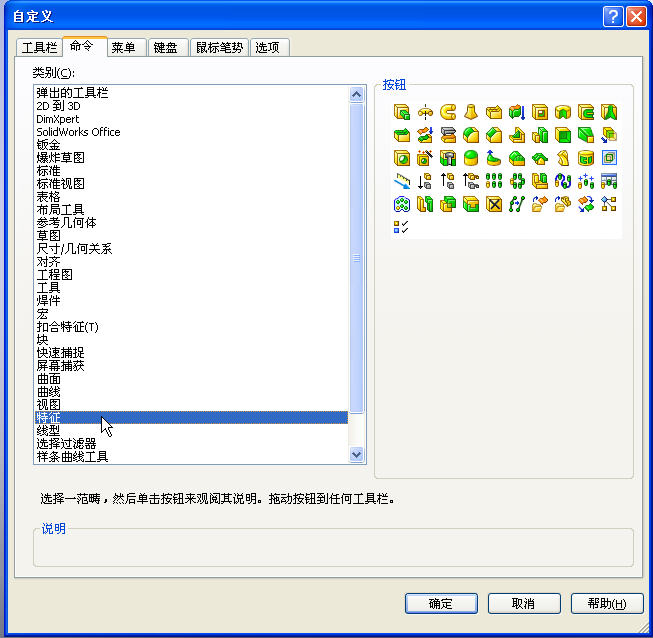Viewport: 653px width, 638px height.
Task: Confirm with the 确定 button
Action: pyautogui.click(x=441, y=603)
